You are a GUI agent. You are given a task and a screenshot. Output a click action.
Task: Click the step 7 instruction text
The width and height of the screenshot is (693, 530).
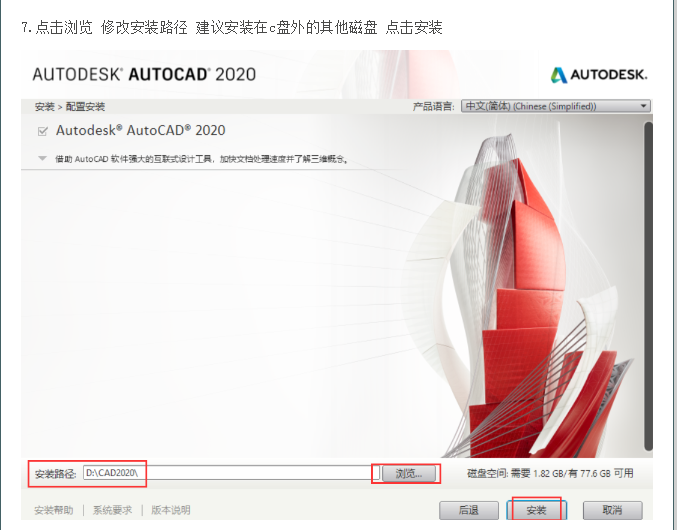click(232, 27)
